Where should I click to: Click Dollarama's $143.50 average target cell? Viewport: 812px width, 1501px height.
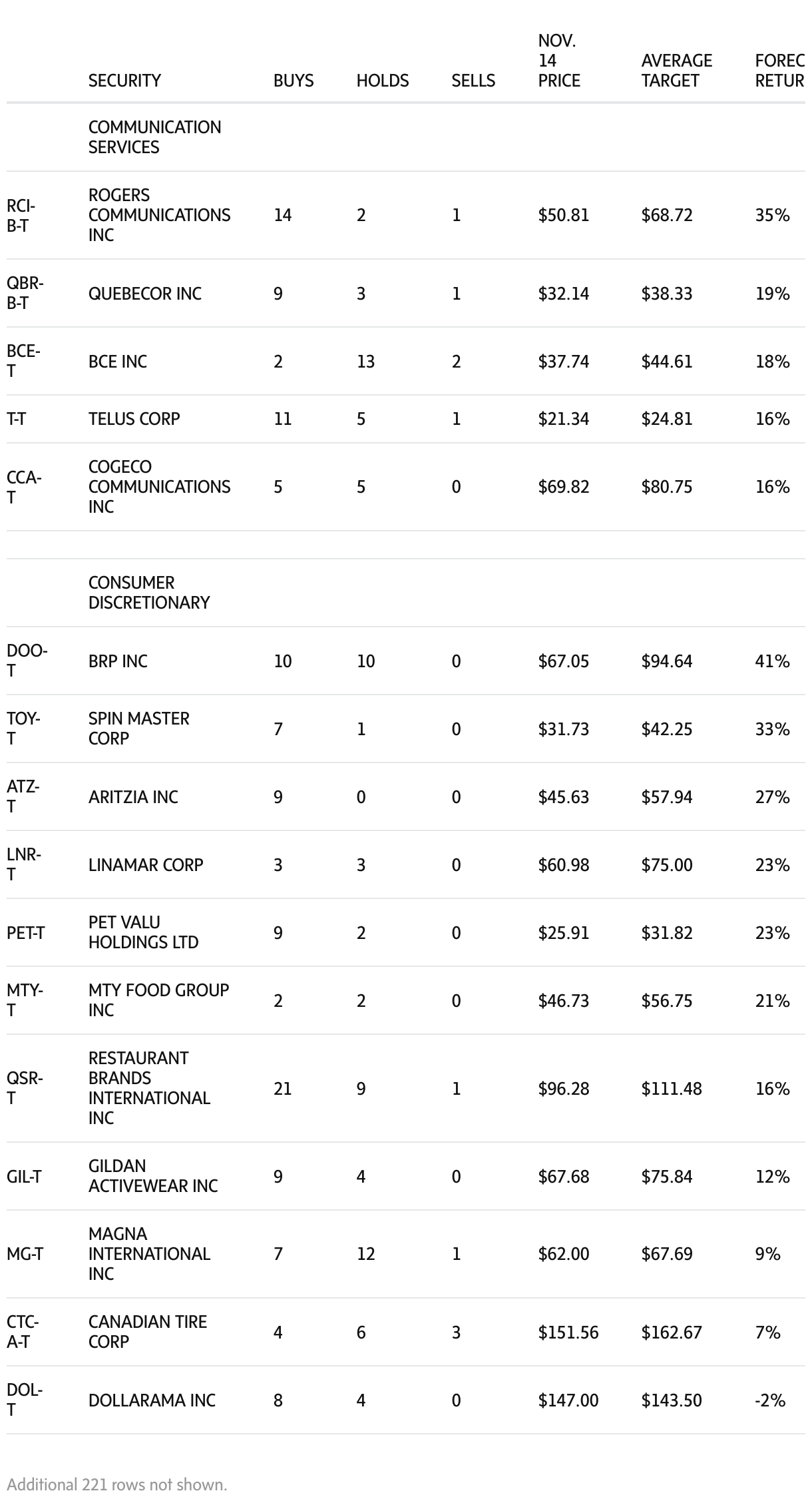tap(671, 1400)
